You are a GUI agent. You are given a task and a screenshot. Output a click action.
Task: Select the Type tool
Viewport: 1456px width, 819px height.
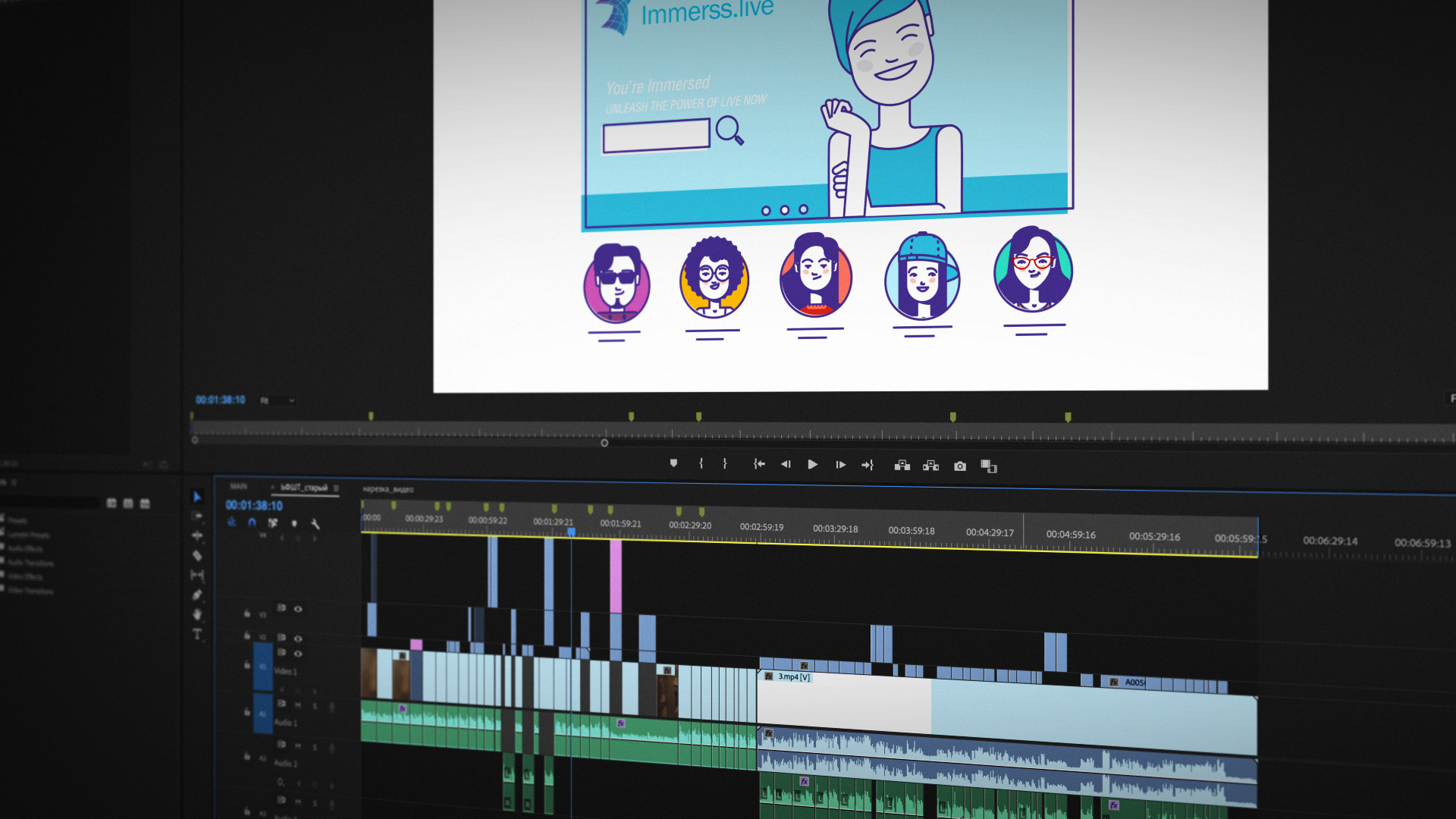[x=197, y=634]
